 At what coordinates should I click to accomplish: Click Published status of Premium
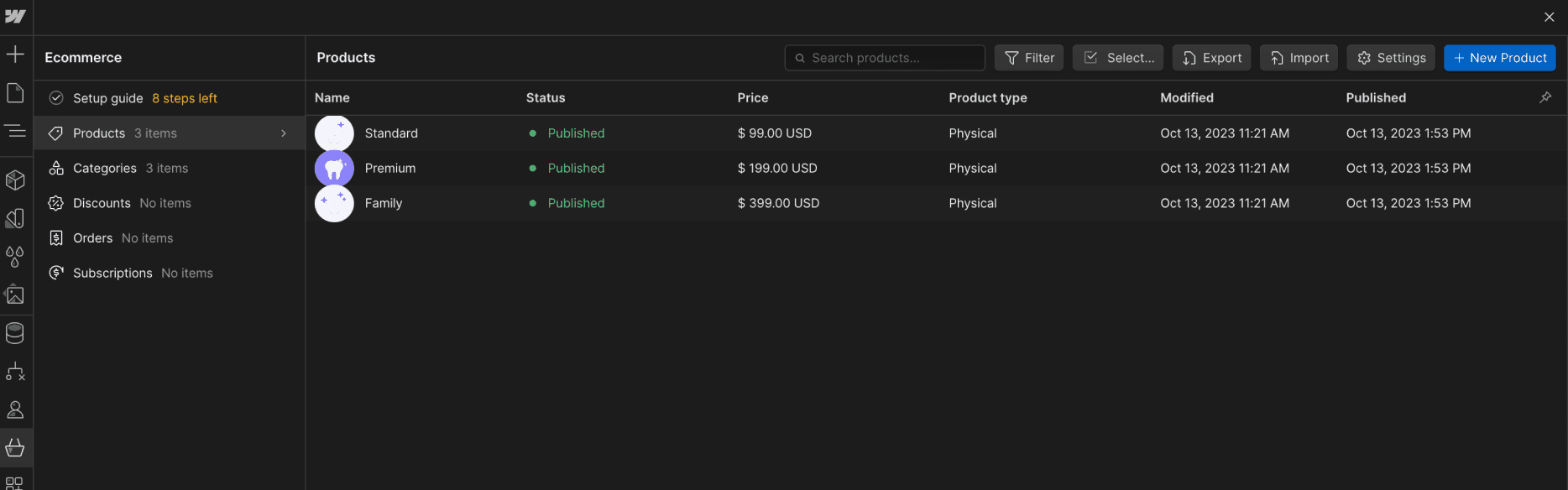(576, 168)
